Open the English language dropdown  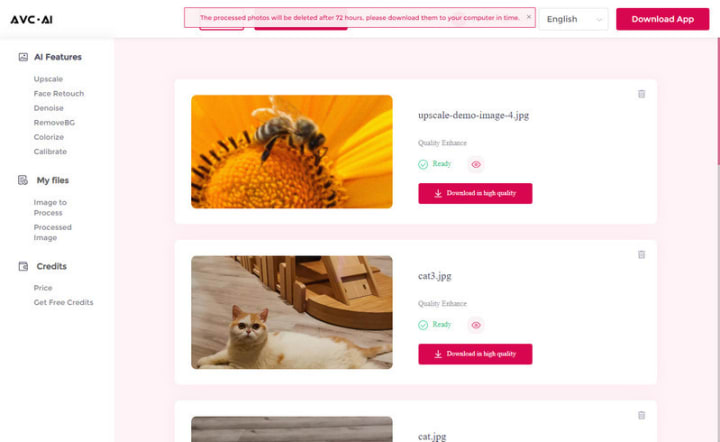pyautogui.click(x=574, y=19)
